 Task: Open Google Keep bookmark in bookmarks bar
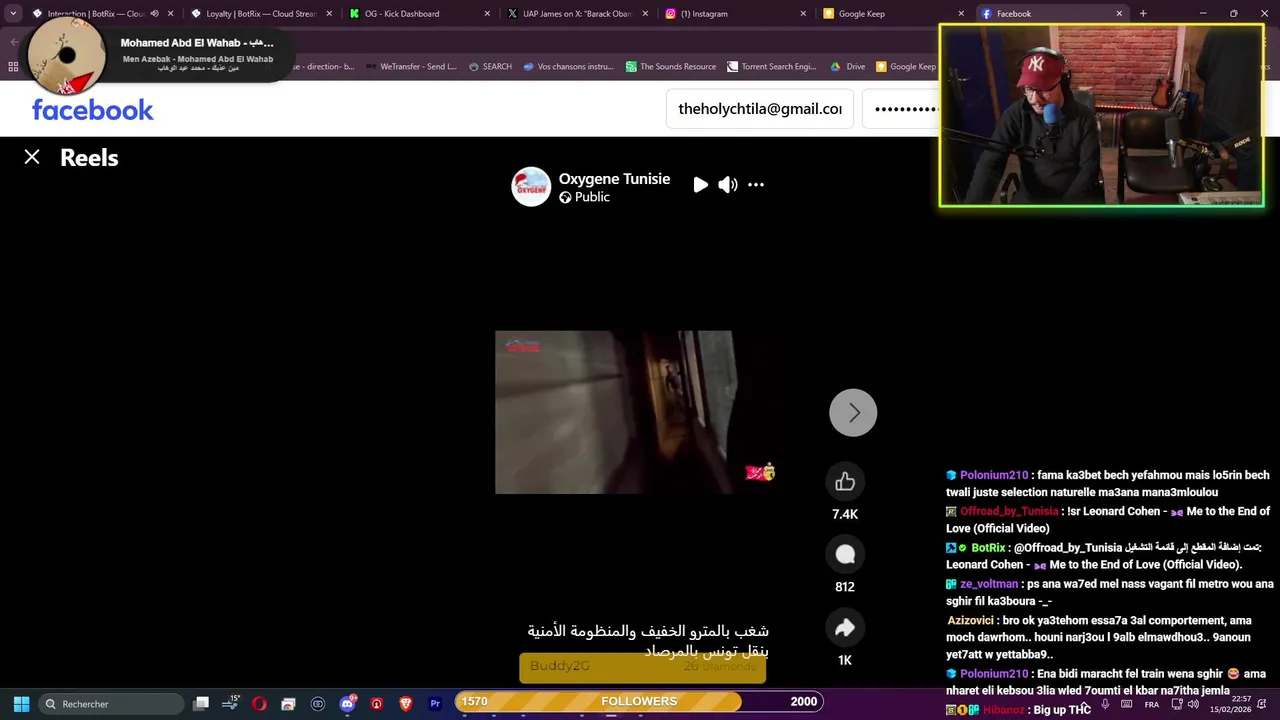(906, 67)
